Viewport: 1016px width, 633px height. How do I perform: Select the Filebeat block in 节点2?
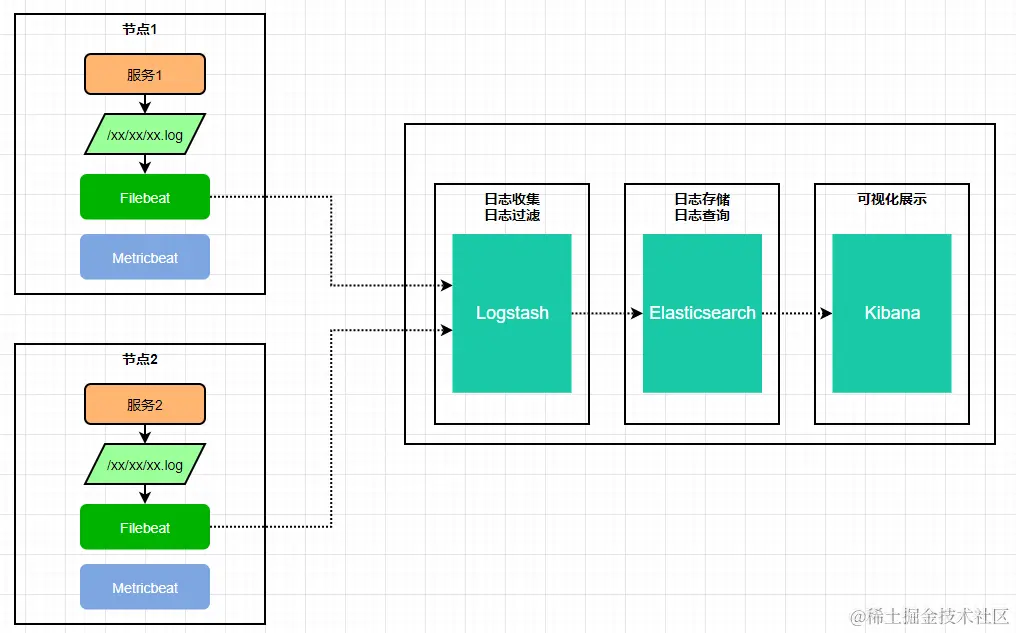(144, 527)
